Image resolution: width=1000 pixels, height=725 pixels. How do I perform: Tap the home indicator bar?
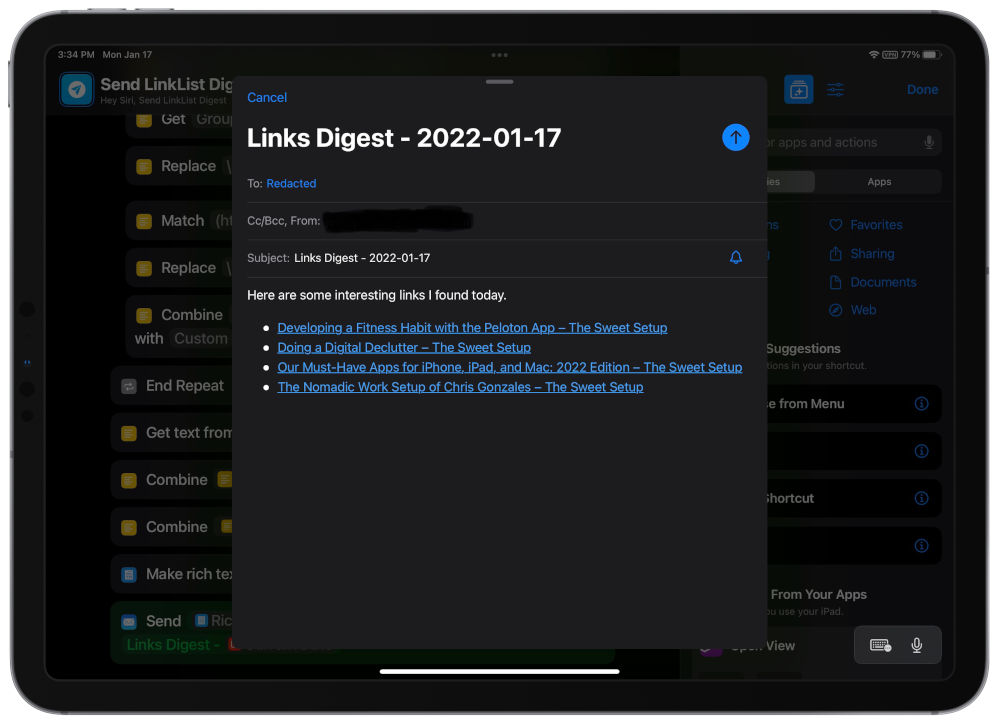[499, 671]
